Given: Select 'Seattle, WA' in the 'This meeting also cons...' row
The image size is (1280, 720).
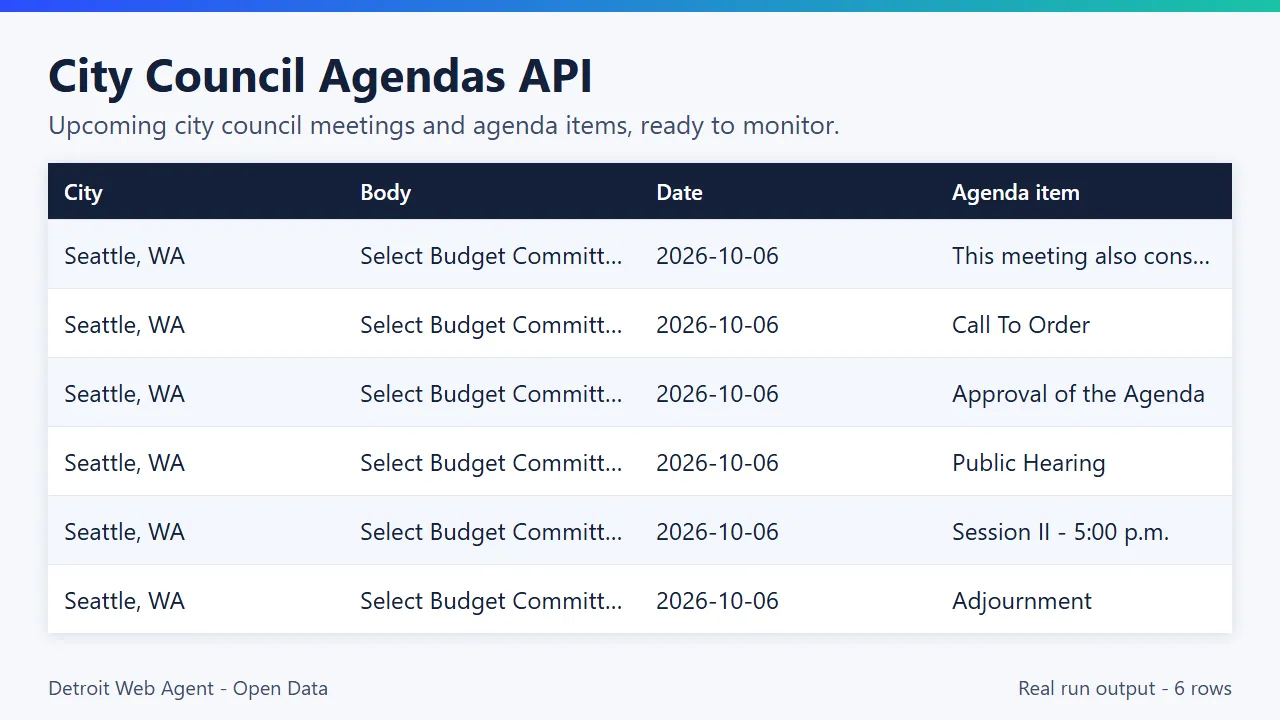Looking at the screenshot, I should [124, 255].
